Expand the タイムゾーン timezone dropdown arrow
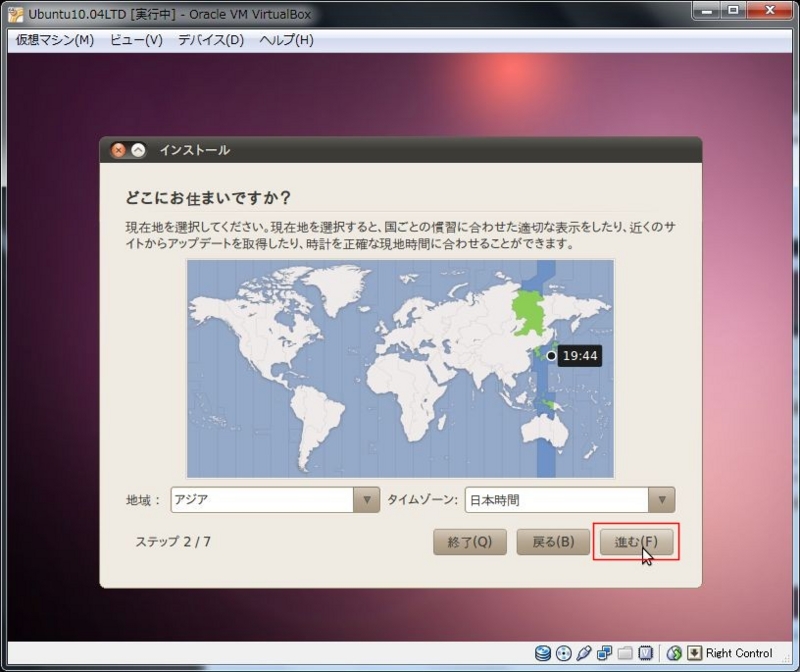The image size is (800, 672). pyautogui.click(x=662, y=500)
